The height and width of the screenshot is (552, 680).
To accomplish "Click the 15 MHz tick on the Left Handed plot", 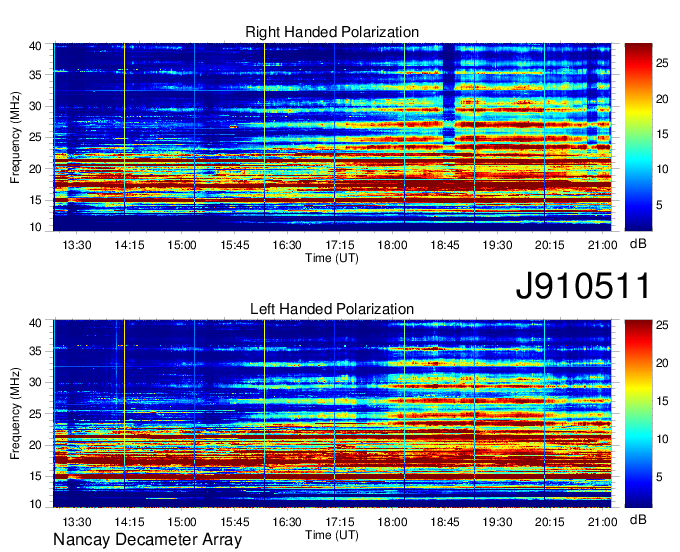I will (35, 476).
